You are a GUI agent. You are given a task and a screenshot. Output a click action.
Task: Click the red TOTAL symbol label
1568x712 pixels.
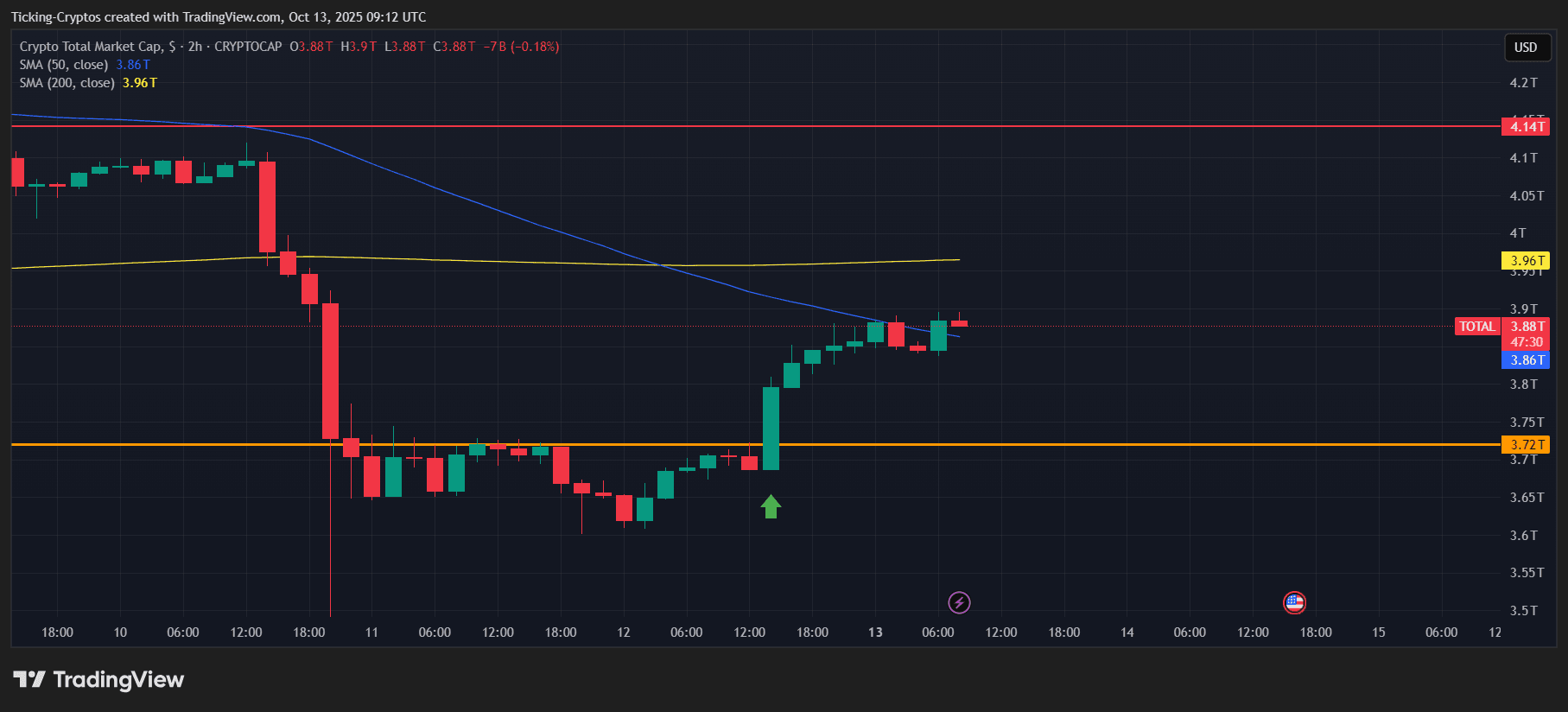pos(1476,327)
